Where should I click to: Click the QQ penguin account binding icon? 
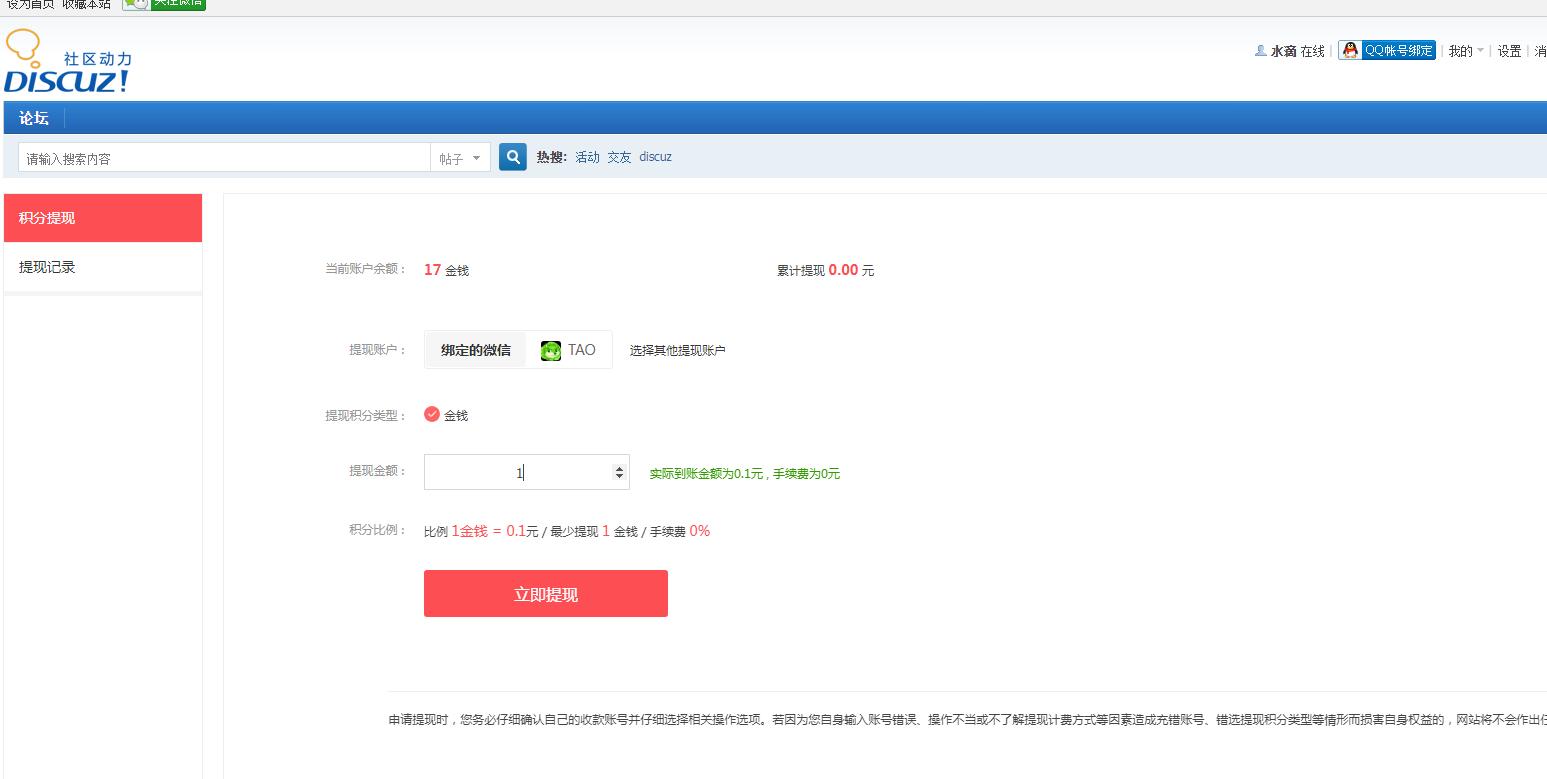(x=1350, y=51)
